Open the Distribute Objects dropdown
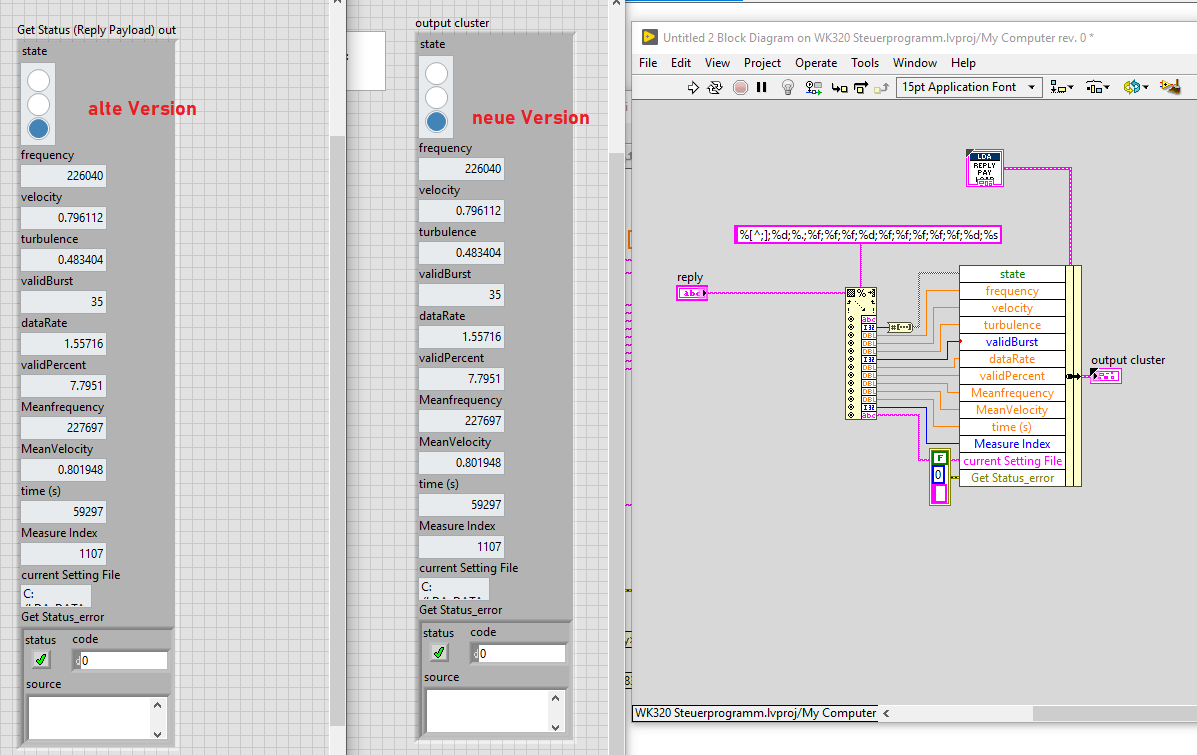 1097,88
